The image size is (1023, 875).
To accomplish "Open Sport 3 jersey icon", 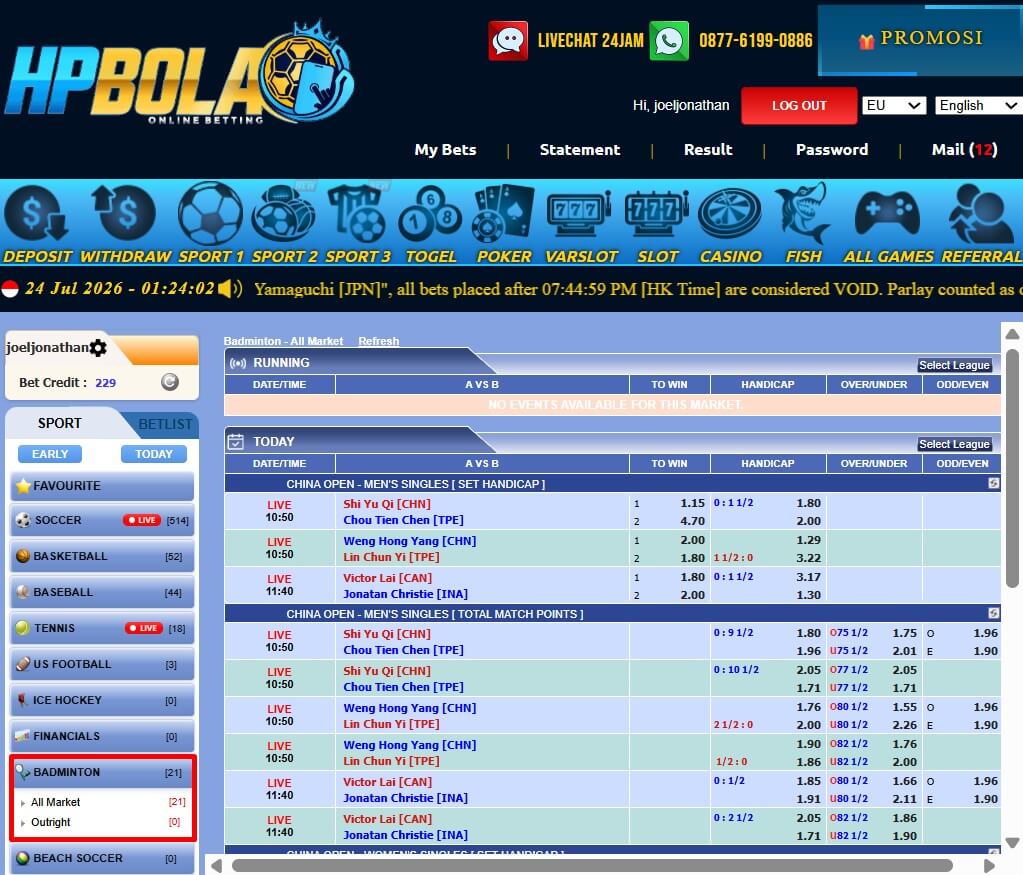I will pyautogui.click(x=357, y=213).
